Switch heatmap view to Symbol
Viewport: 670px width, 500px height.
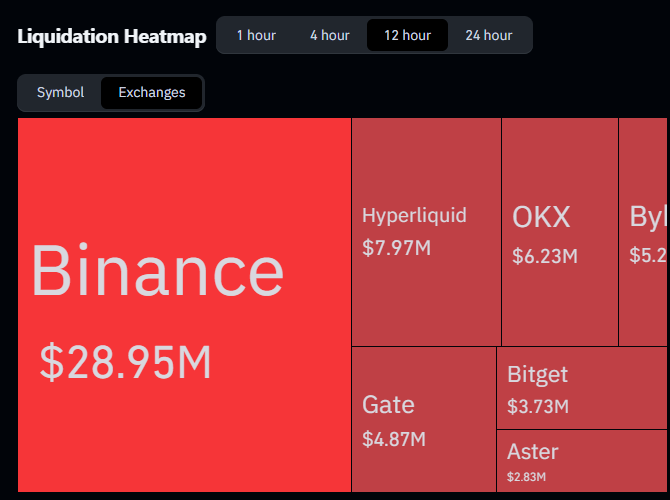(60, 92)
